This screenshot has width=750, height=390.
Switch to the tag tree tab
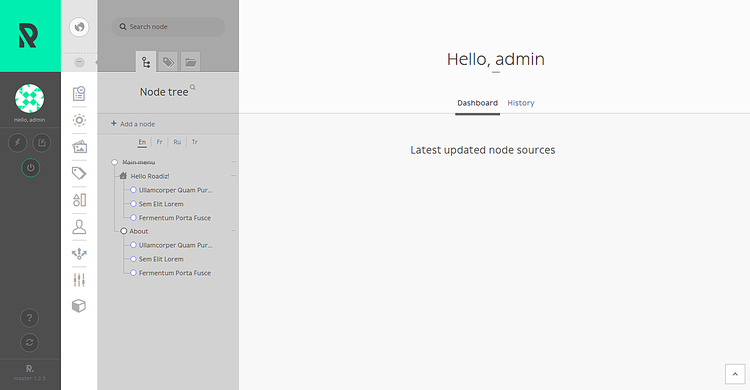[168, 62]
